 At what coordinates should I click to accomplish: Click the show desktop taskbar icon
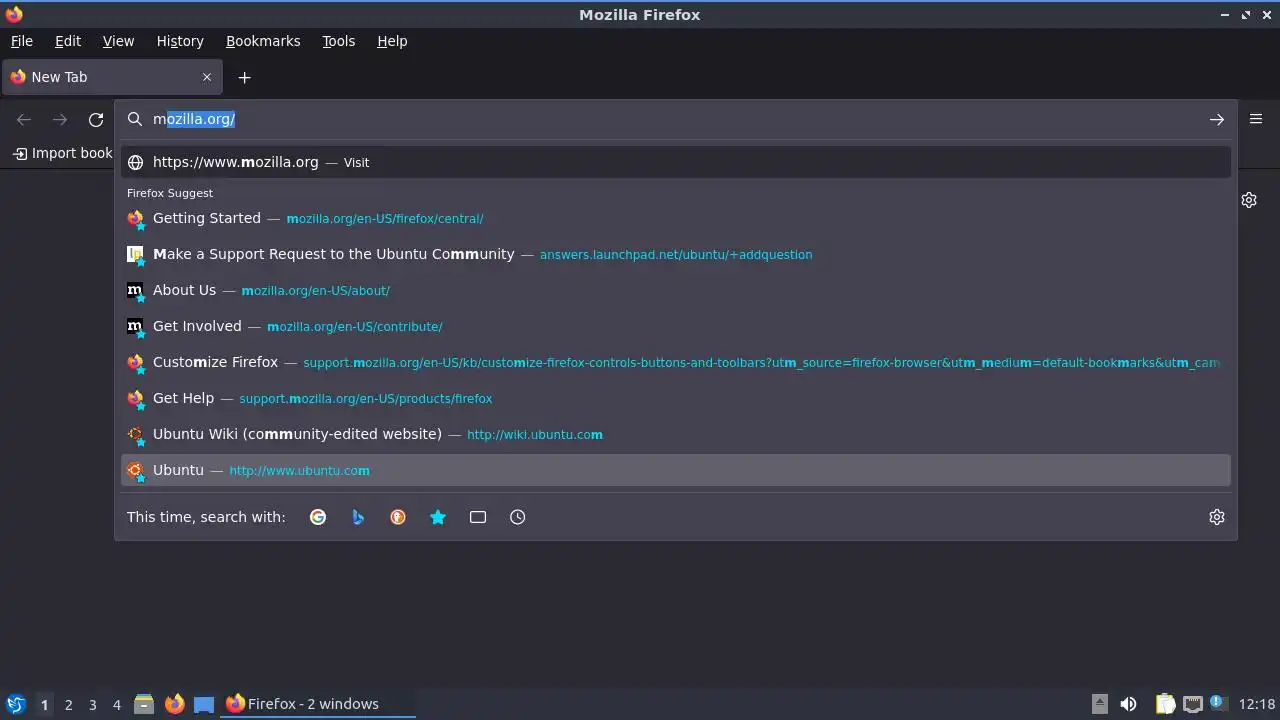click(x=204, y=704)
